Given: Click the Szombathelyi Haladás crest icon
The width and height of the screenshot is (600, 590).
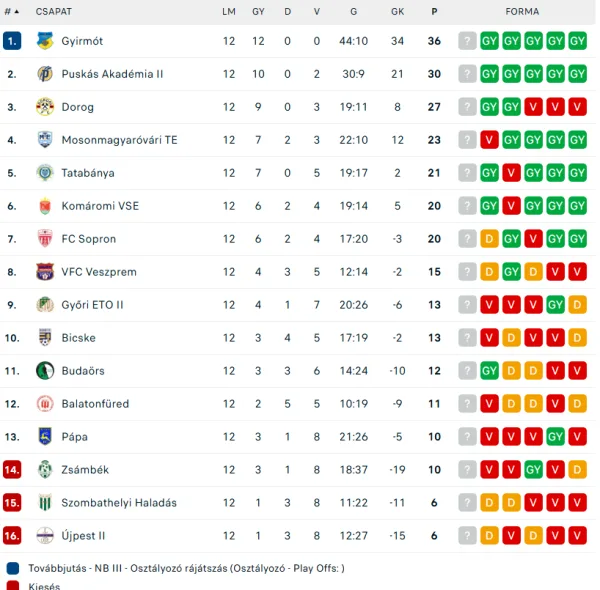Looking at the screenshot, I should tap(44, 503).
